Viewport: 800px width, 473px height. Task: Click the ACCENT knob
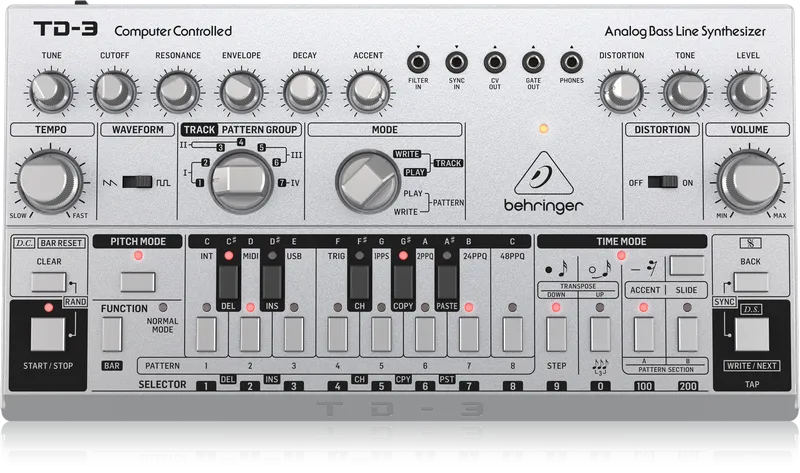[x=368, y=92]
